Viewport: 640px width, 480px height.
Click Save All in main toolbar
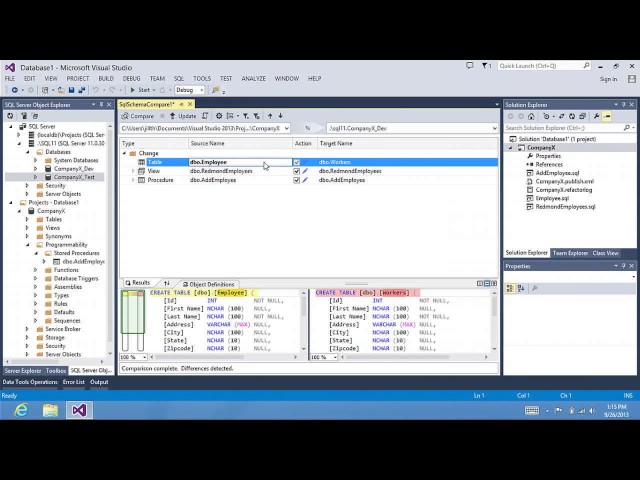(82, 90)
